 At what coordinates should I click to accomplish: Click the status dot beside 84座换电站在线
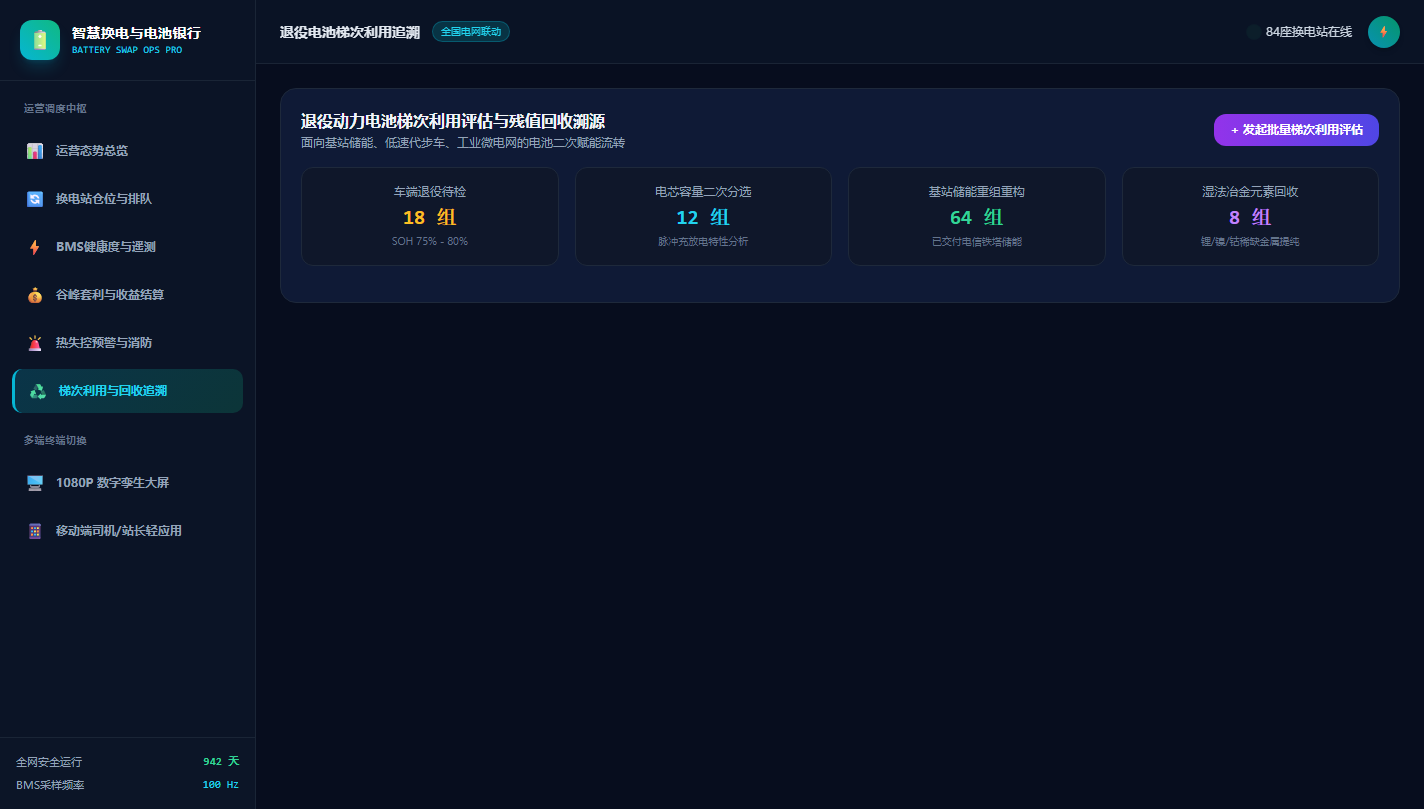pos(1254,32)
